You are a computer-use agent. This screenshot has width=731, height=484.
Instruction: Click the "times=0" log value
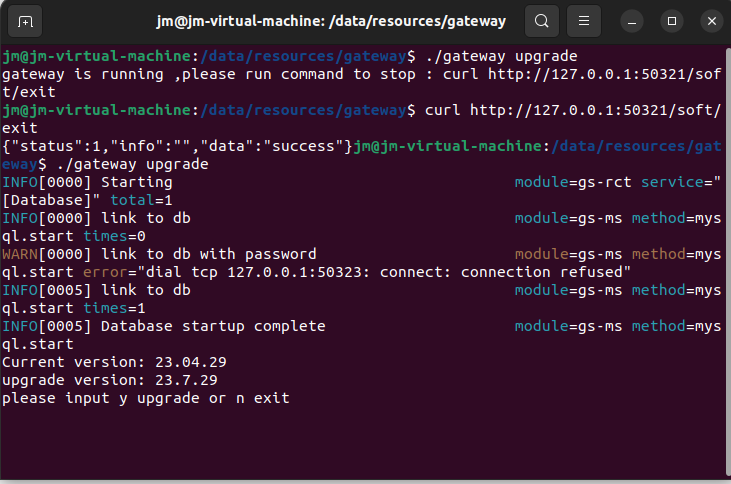114,236
